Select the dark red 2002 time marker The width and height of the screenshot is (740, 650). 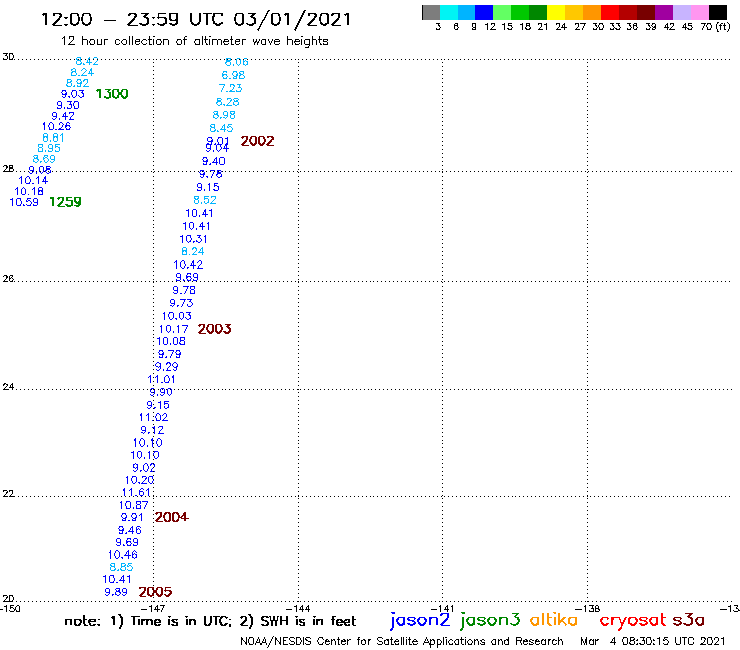click(257, 141)
